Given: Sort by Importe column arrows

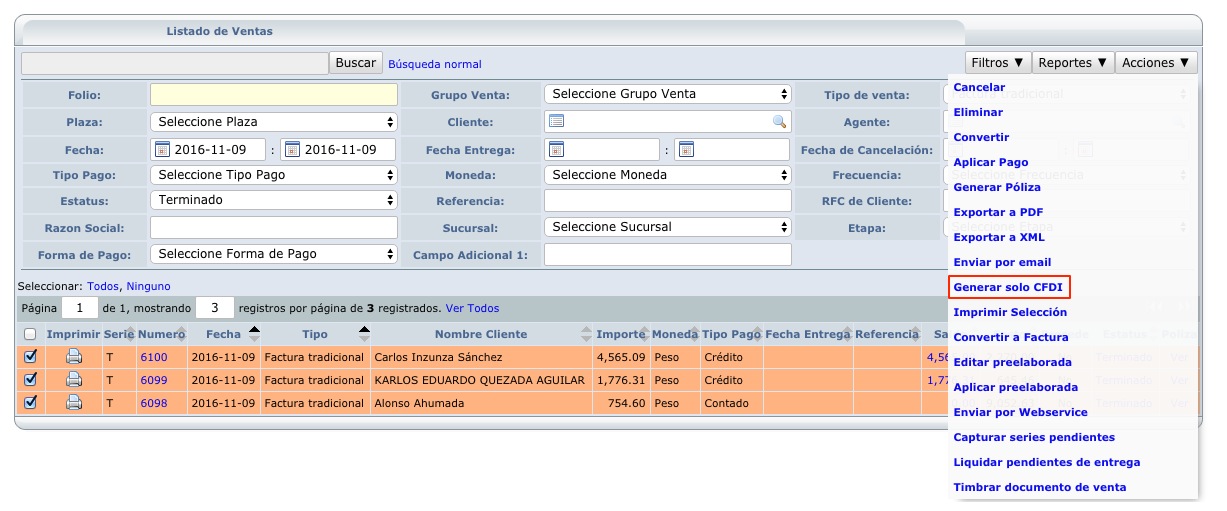Looking at the screenshot, I should [644, 334].
